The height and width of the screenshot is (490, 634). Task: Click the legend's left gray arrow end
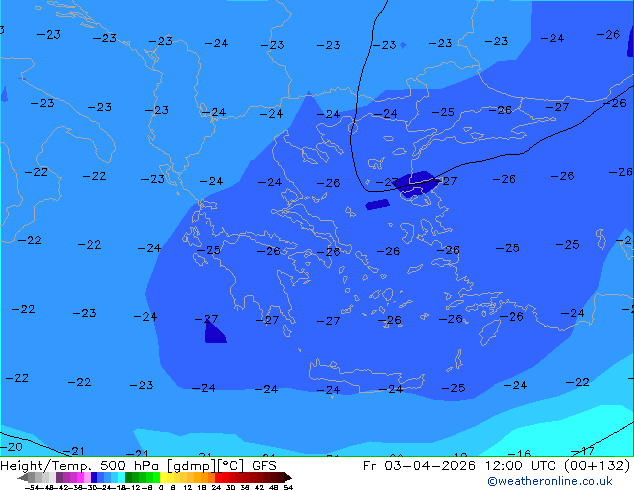pyautogui.click(x=23, y=477)
